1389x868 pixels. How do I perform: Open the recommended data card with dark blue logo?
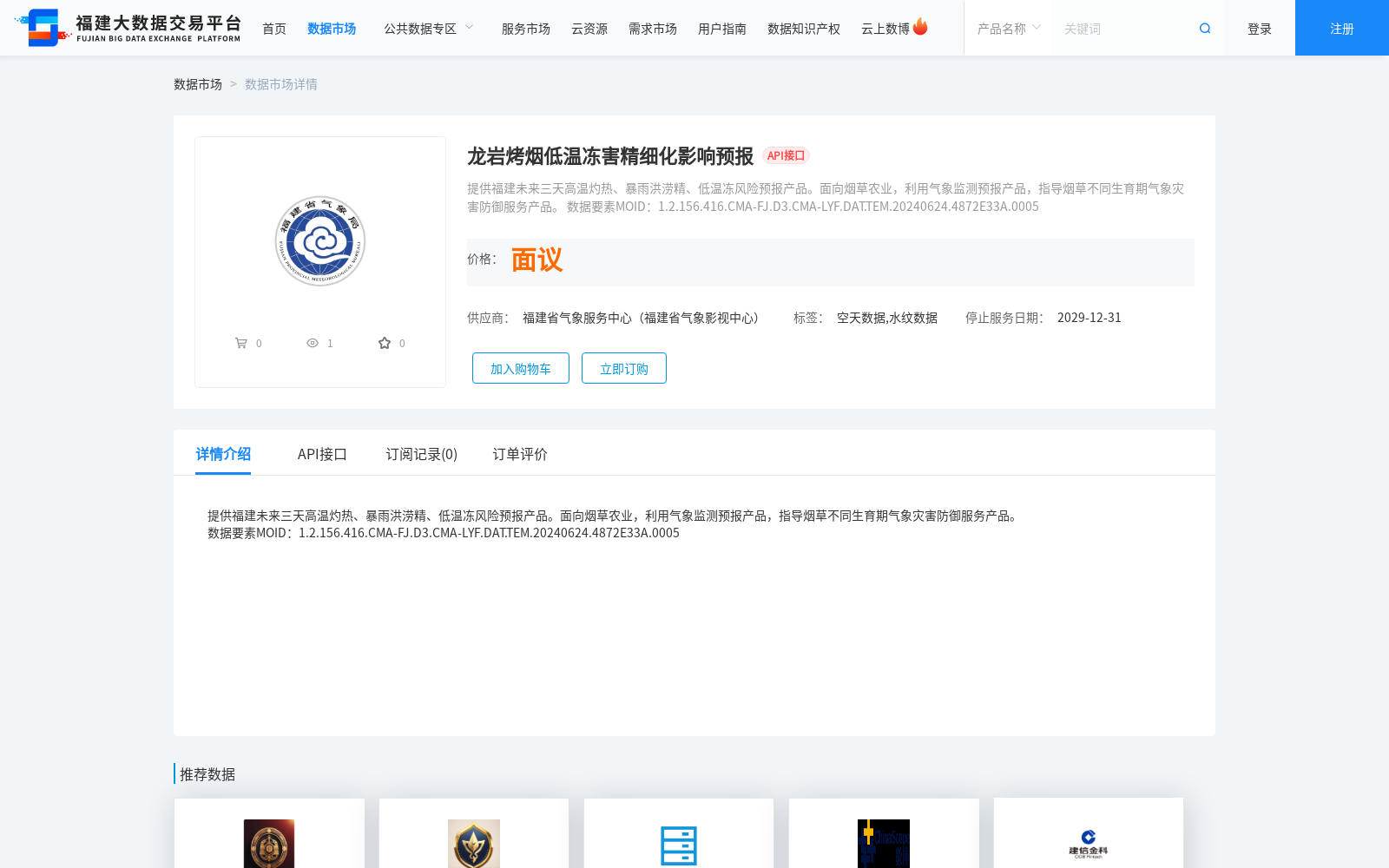coord(884,833)
